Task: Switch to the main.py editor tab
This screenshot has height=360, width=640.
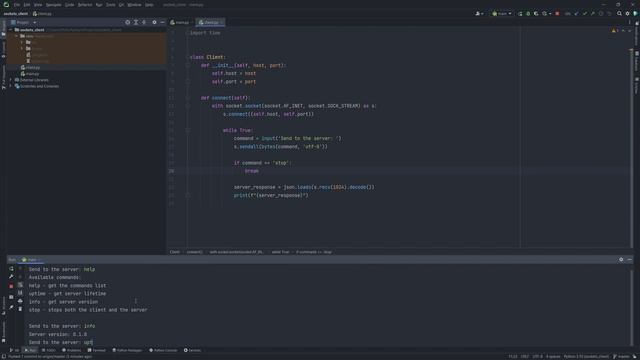Action: click(181, 22)
